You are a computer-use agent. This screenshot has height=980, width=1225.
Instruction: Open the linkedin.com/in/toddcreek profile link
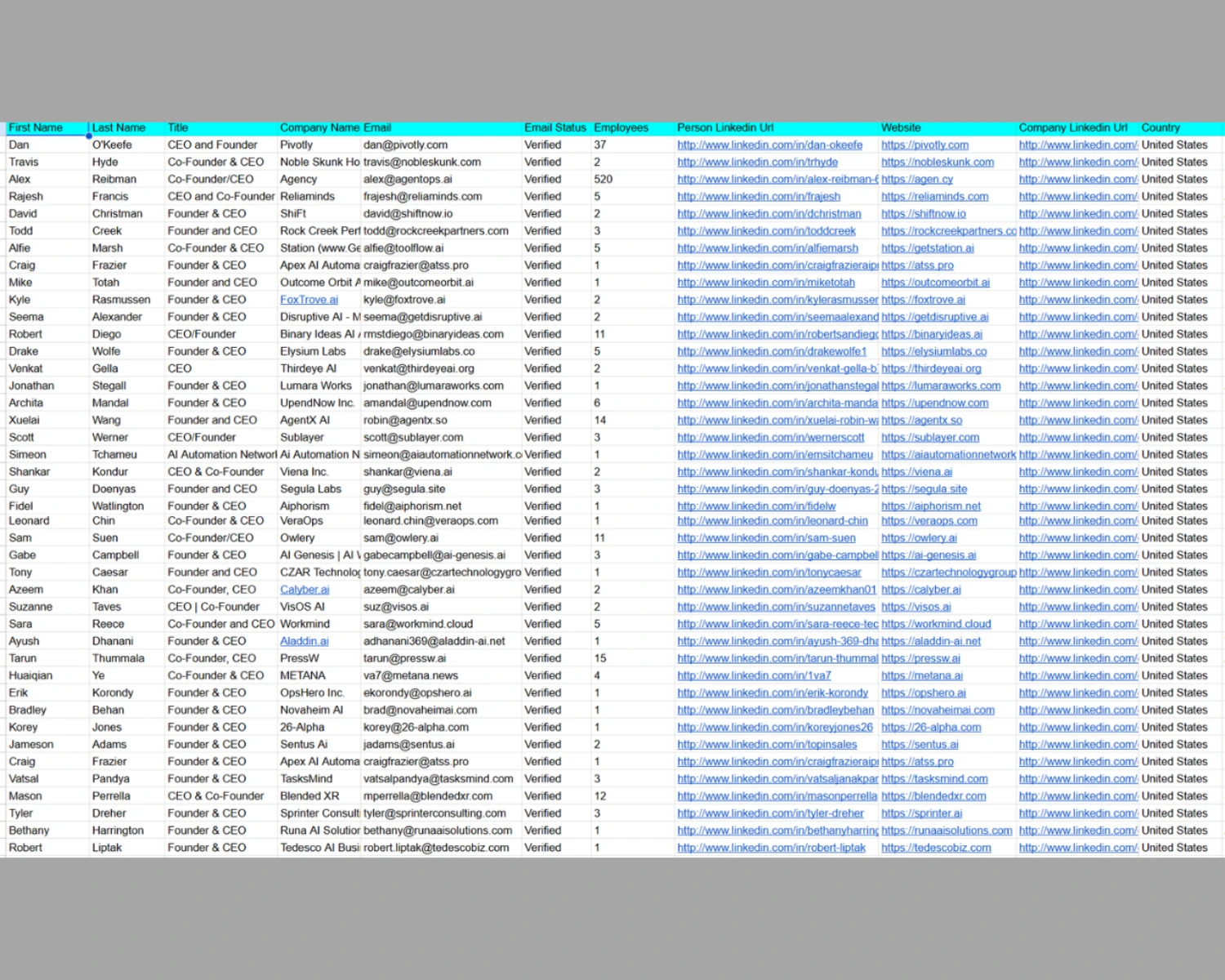[x=767, y=231]
